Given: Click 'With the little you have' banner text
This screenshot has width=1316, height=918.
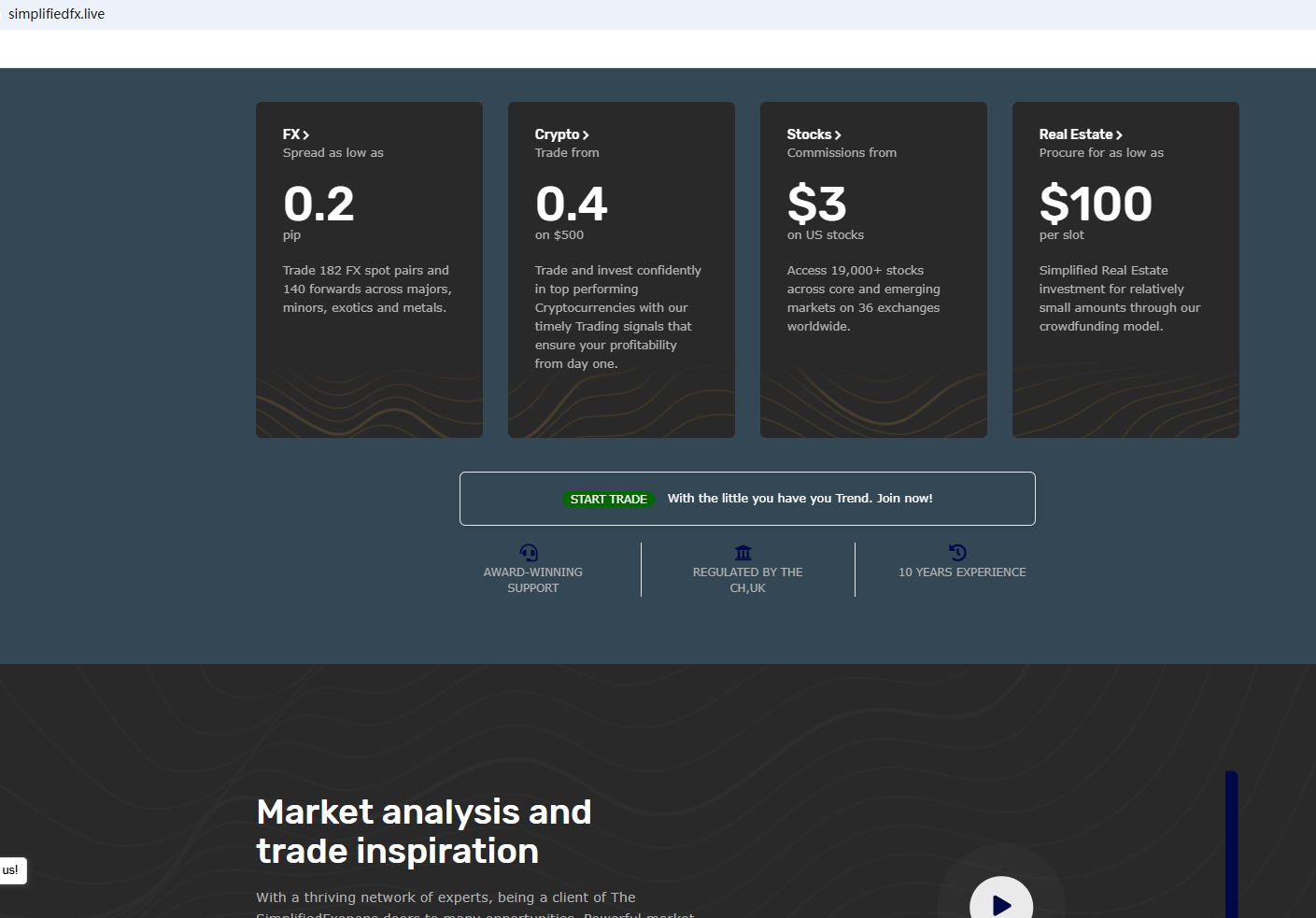Looking at the screenshot, I should point(800,499).
